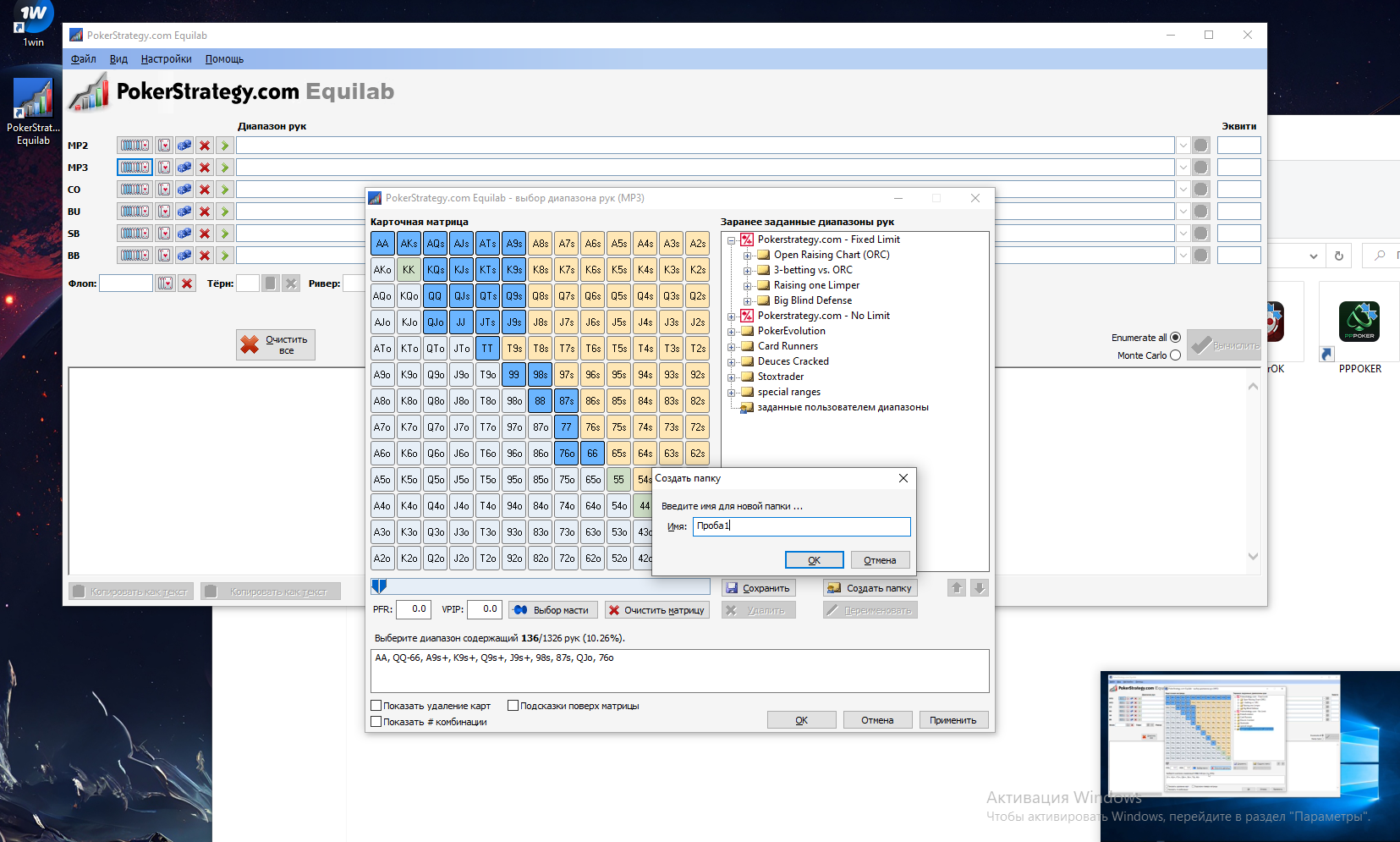The width and height of the screenshot is (1400, 842).
Task: Expand Open Raising Chart (ORC) folder
Action: point(747,256)
